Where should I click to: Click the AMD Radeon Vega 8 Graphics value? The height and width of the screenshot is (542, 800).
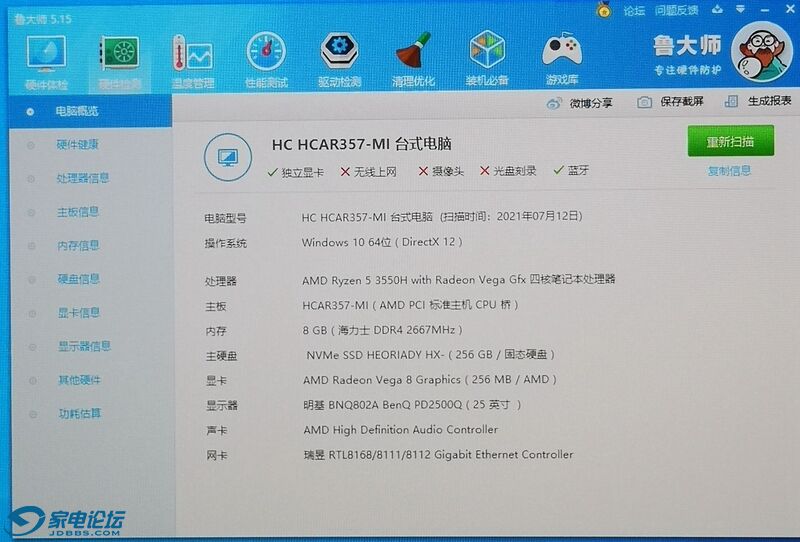click(430, 380)
